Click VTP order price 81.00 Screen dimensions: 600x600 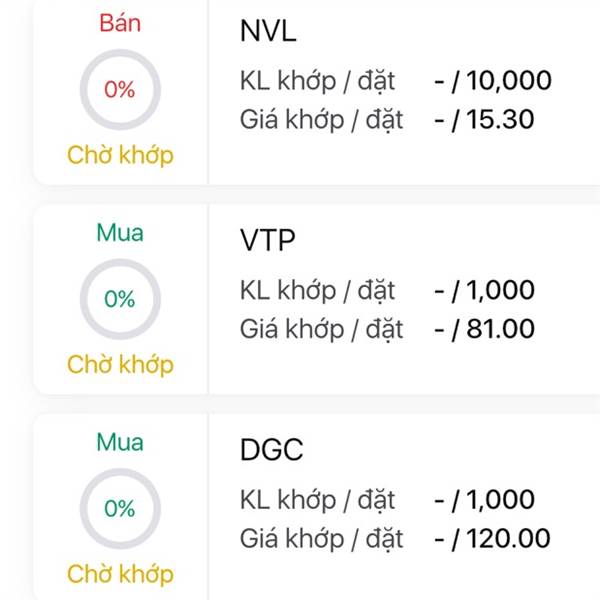click(501, 329)
